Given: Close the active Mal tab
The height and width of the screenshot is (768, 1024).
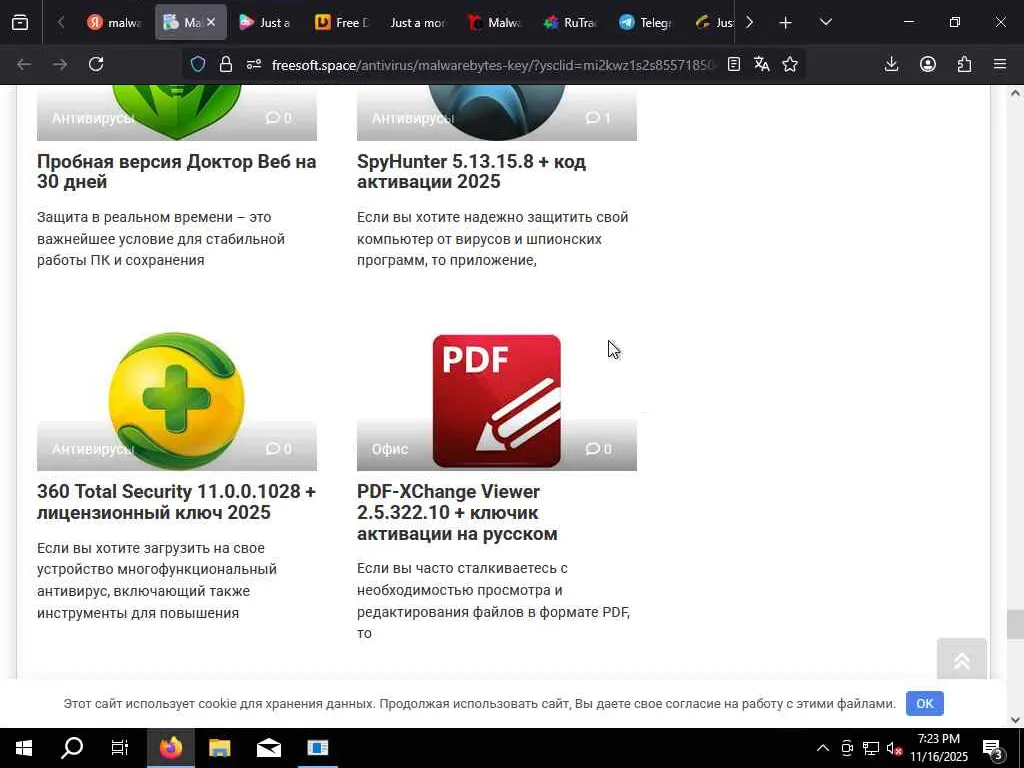Looking at the screenshot, I should tap(211, 22).
